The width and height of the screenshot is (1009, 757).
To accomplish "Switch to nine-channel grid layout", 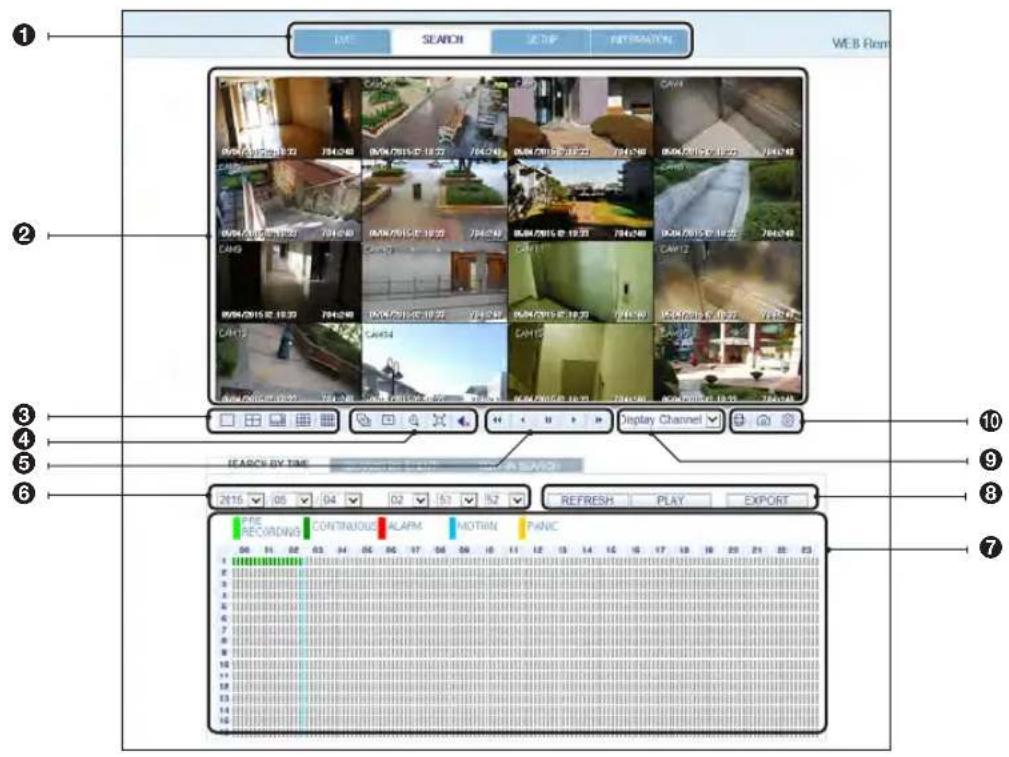I will coord(302,420).
